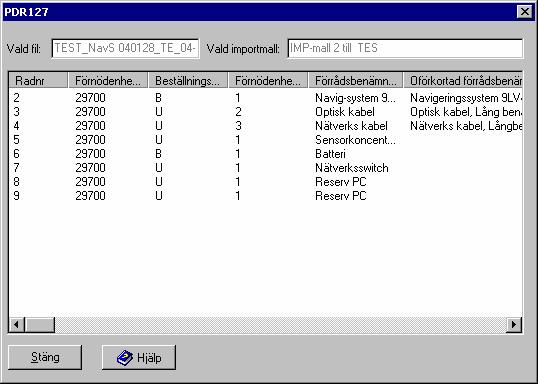Screen dimensions: 538x384
Task: Click '29700' in the Nätverksswitch row
Action: pyautogui.click(x=90, y=168)
